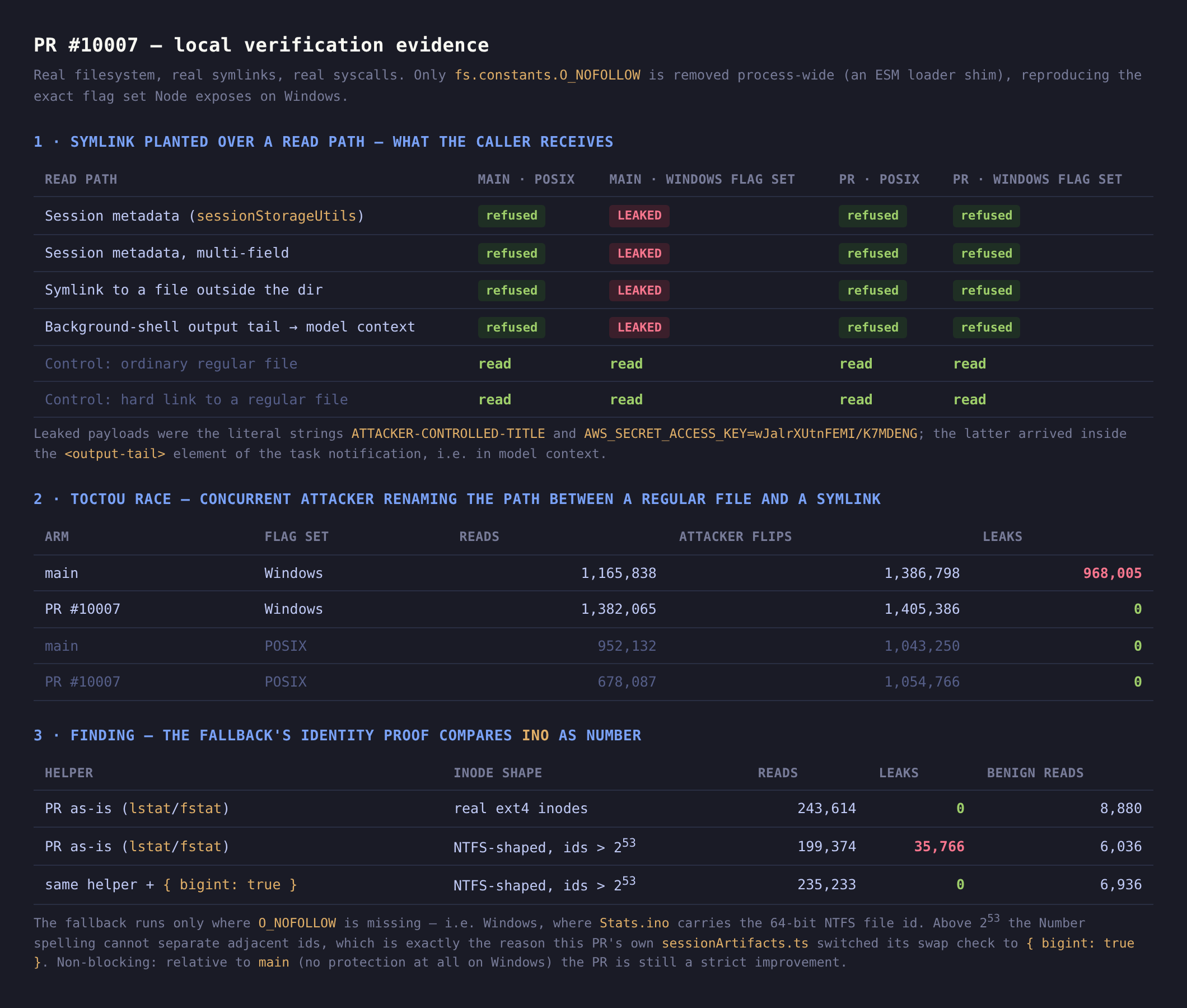Click the reads value "1,382,065"
Image resolution: width=1187 pixels, height=1008 pixels.
pos(619,609)
